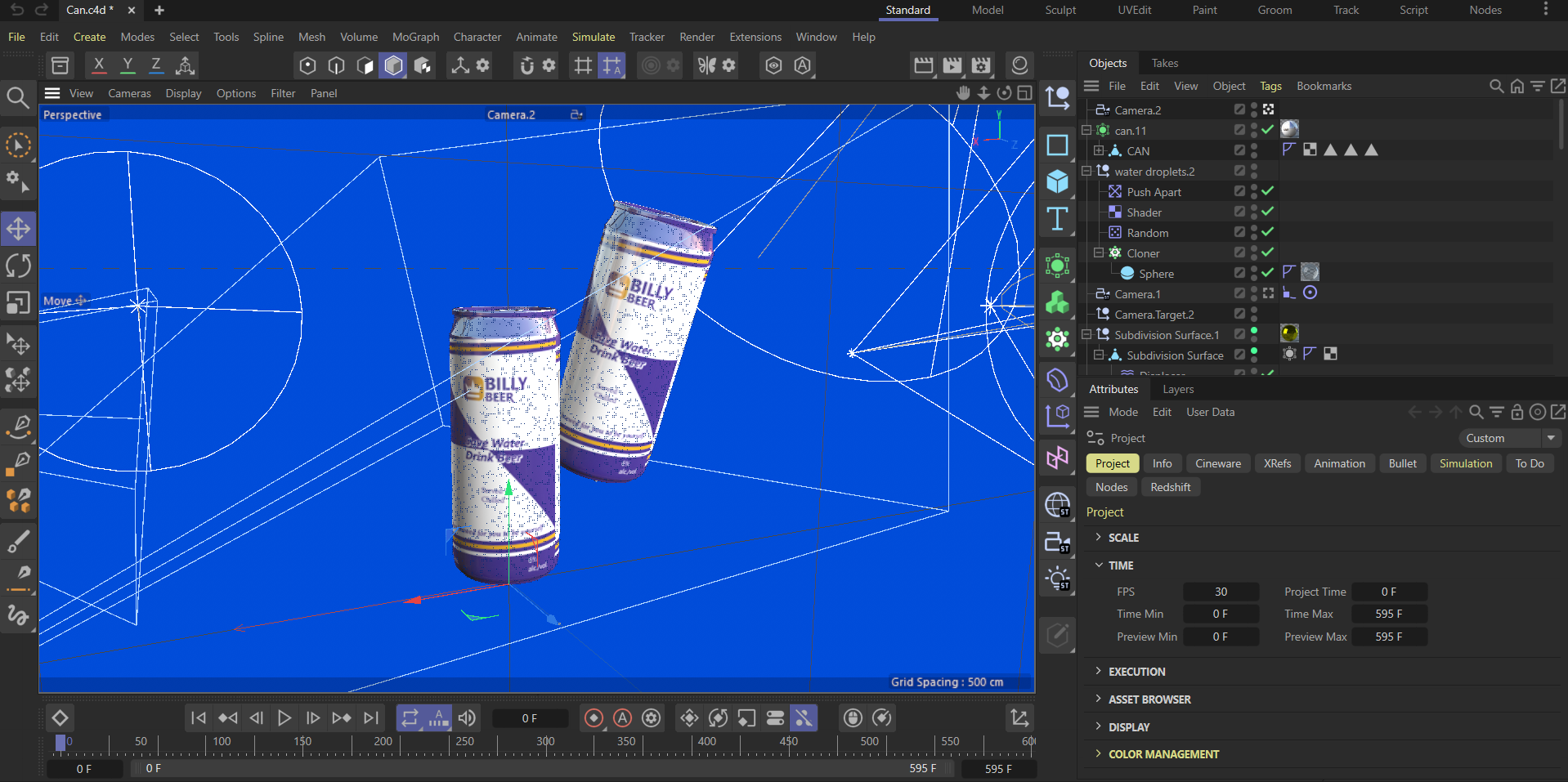Image resolution: width=1568 pixels, height=782 pixels.
Task: Click frame 300 on timeline ruler
Action: coord(546,742)
